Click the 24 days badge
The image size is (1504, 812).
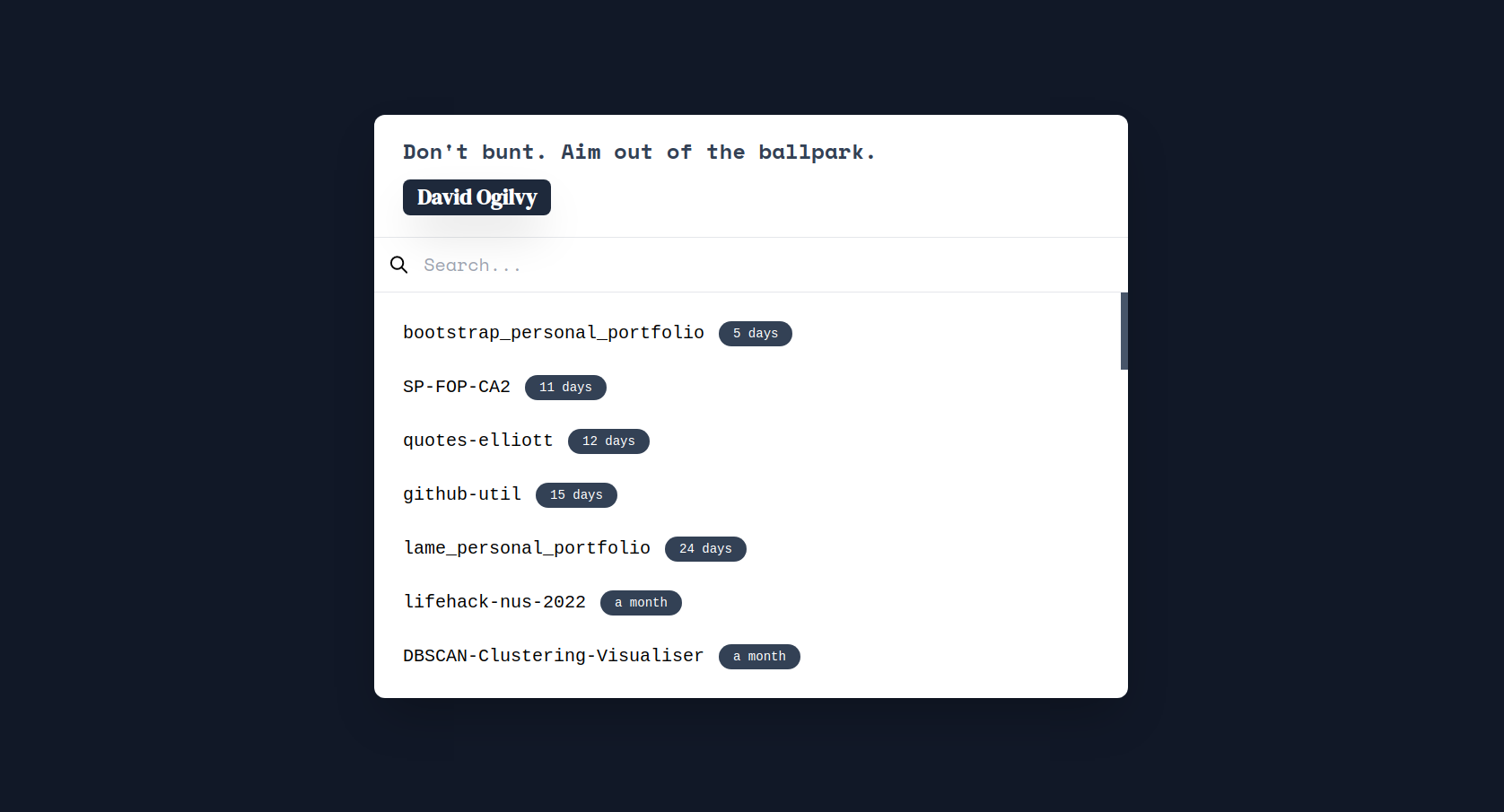coord(705,549)
